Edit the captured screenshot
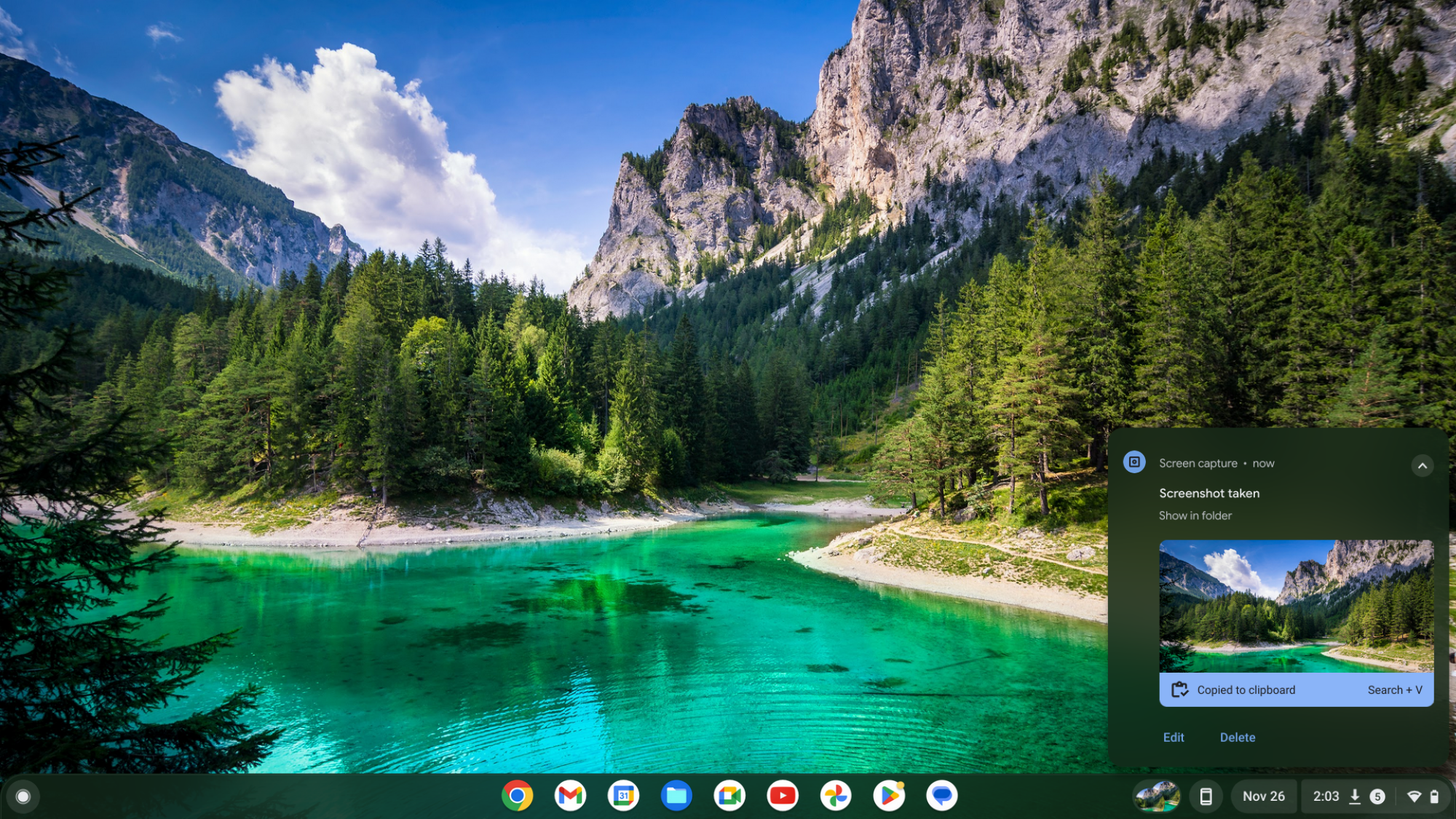1456x819 pixels. (1173, 737)
